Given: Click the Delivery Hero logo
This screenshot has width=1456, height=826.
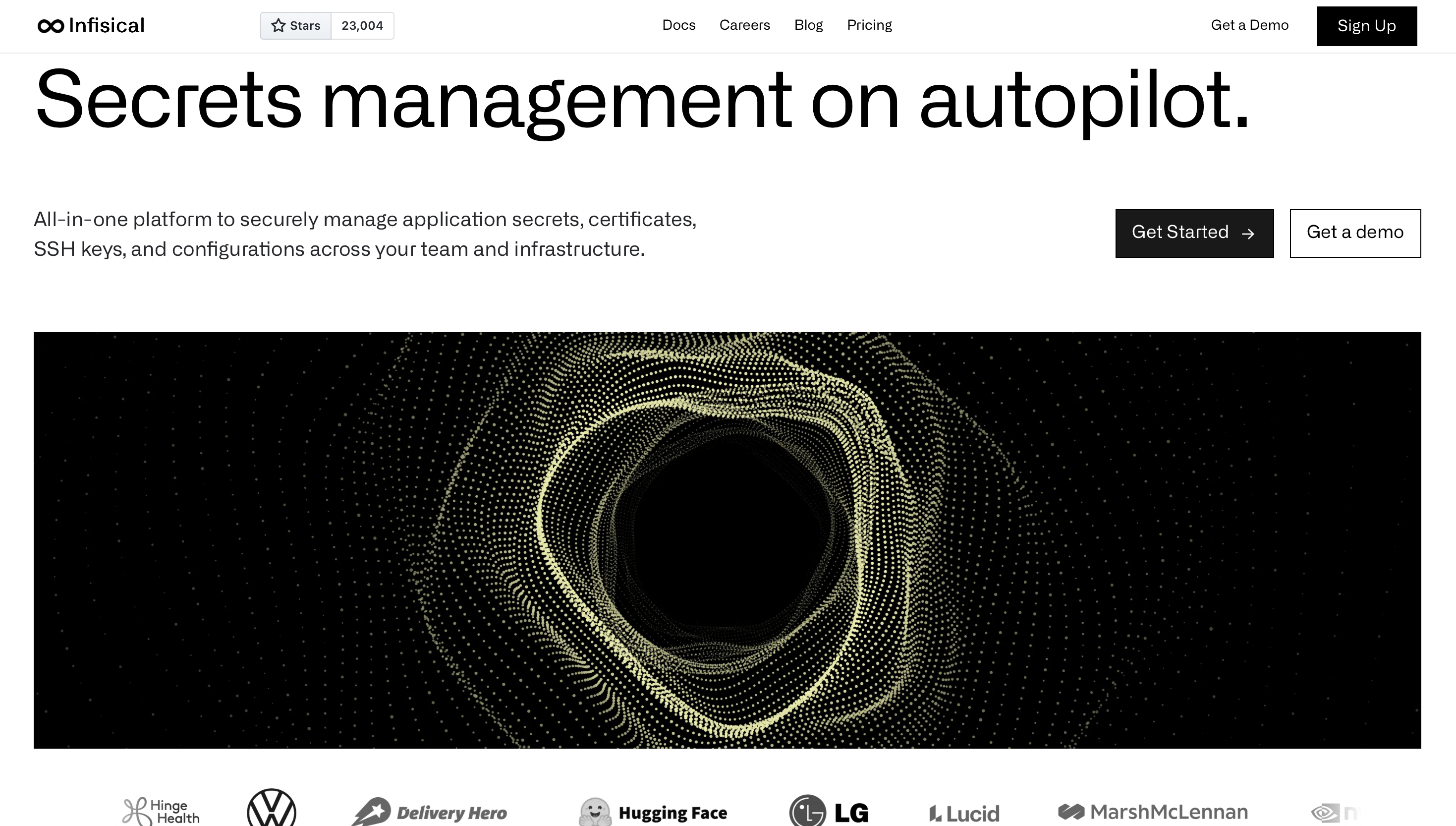Looking at the screenshot, I should tap(429, 813).
